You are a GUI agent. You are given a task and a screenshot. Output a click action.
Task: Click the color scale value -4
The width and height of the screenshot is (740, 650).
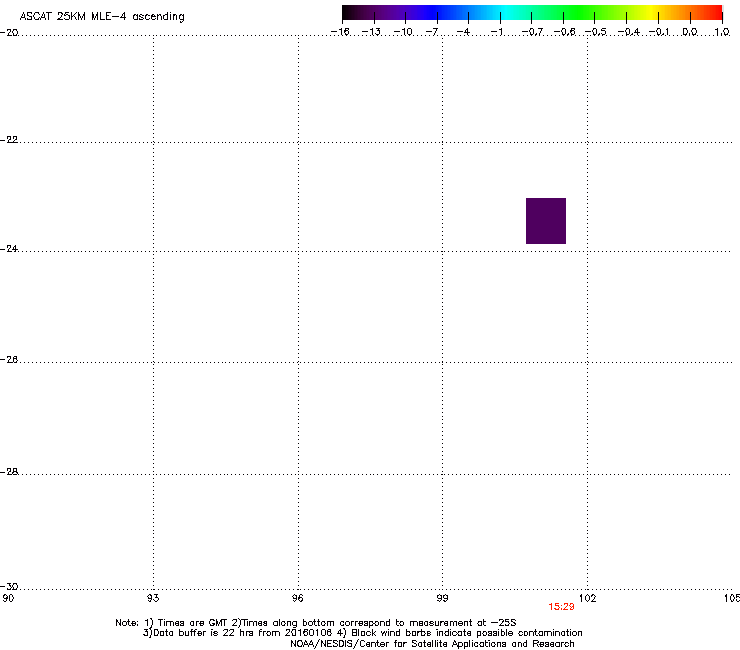click(463, 32)
